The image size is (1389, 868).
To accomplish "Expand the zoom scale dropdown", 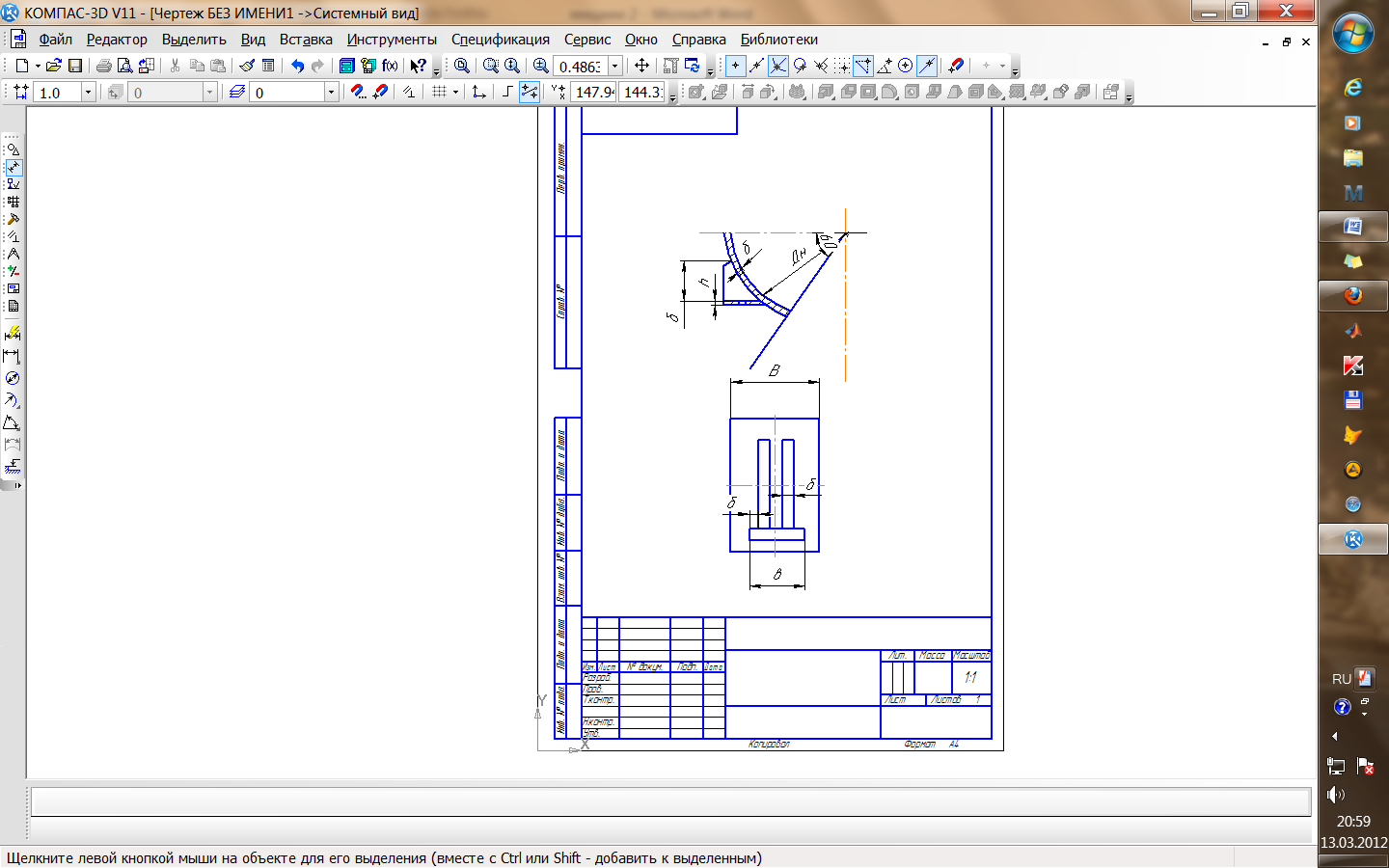I will (614, 67).
